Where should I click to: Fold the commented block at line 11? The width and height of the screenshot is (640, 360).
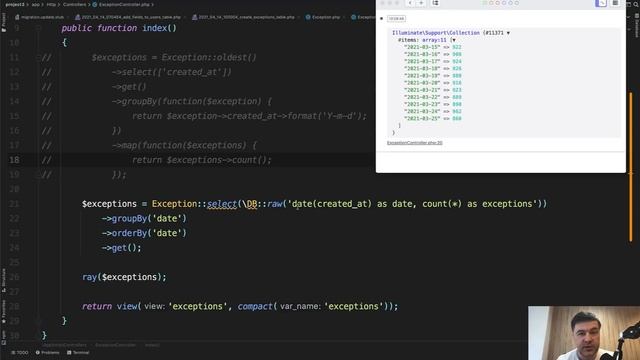click(x=38, y=58)
